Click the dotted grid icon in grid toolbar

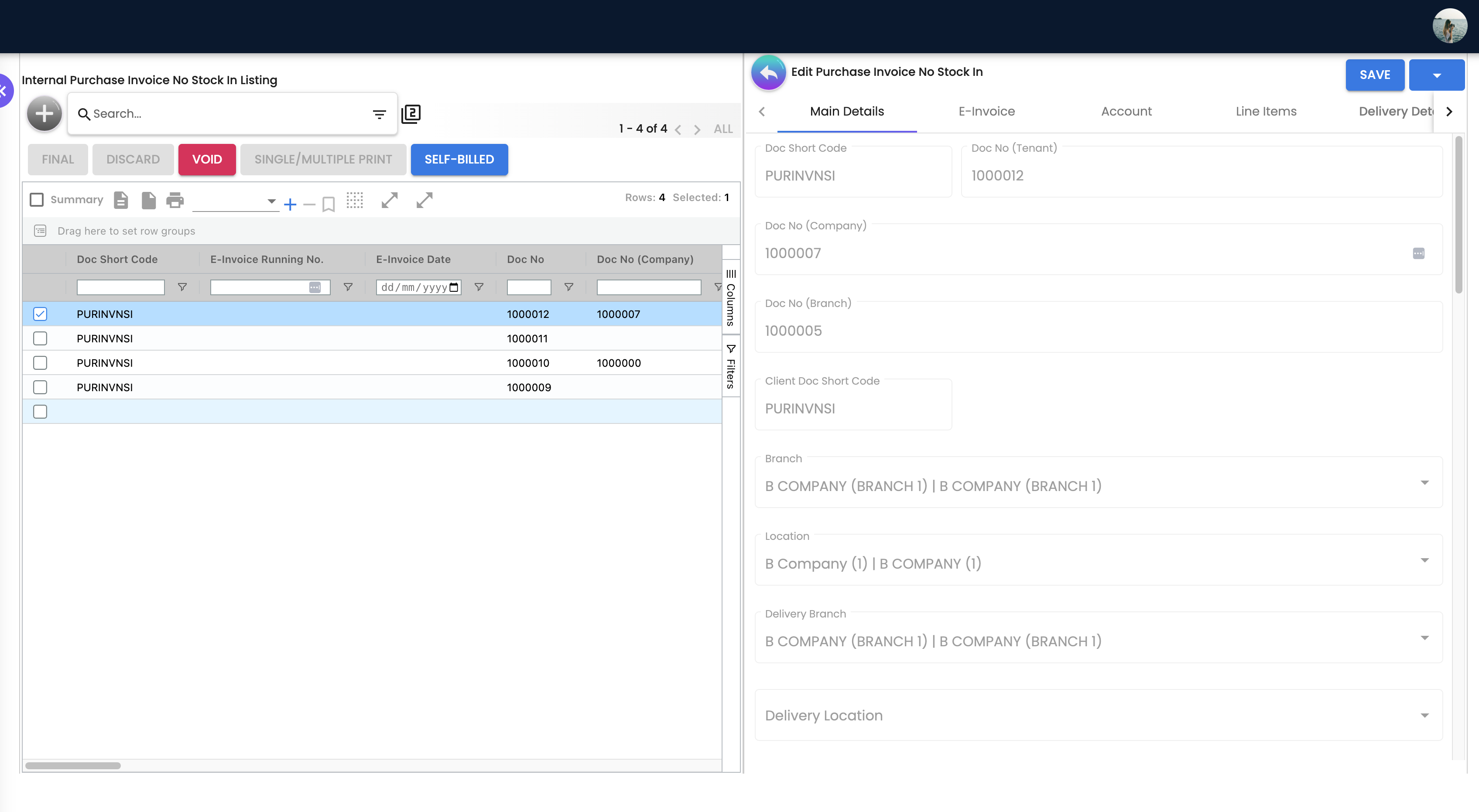355,200
